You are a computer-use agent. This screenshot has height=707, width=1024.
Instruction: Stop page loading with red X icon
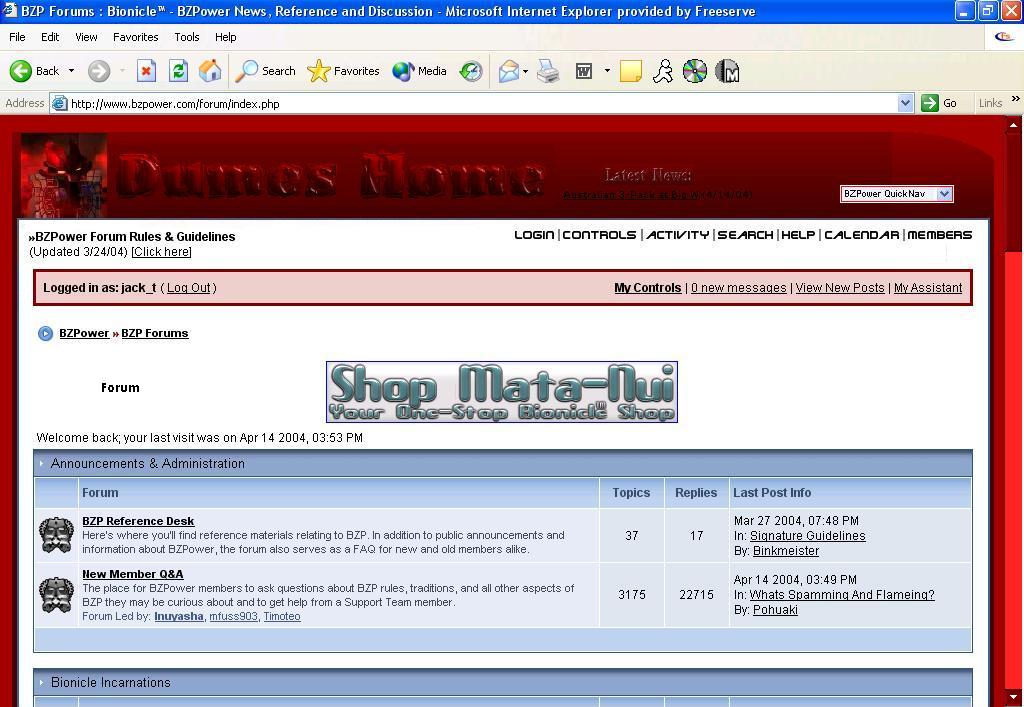click(x=146, y=71)
